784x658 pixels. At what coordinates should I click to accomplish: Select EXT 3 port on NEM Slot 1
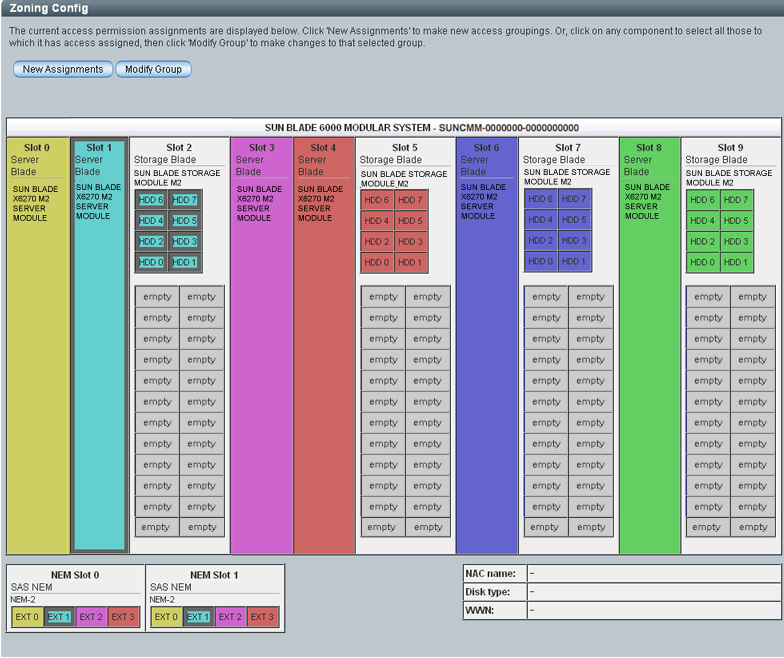pyautogui.click(x=262, y=617)
